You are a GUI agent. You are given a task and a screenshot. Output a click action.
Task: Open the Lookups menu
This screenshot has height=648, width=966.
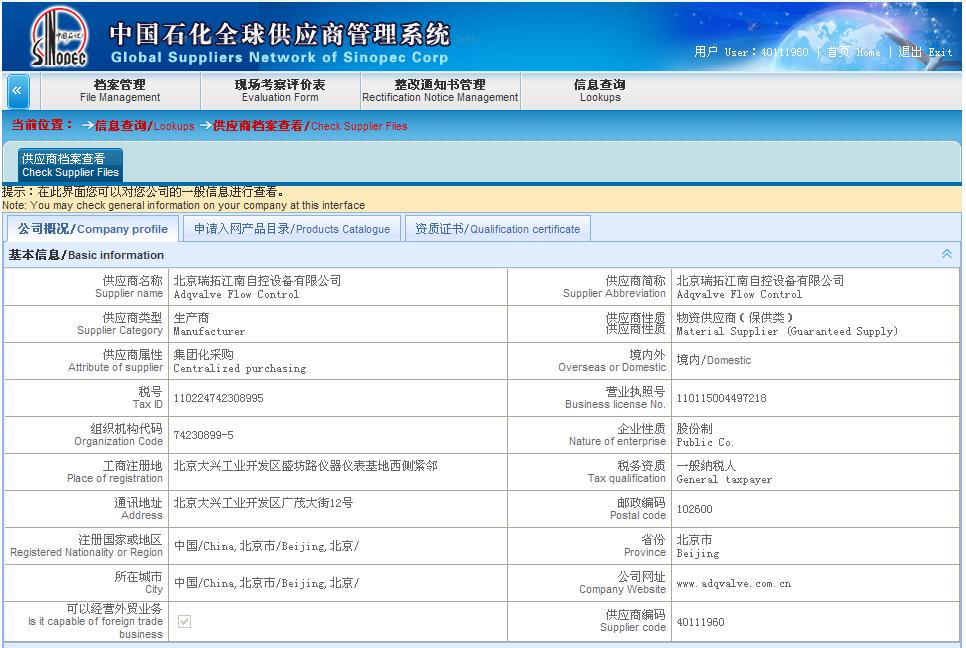600,91
